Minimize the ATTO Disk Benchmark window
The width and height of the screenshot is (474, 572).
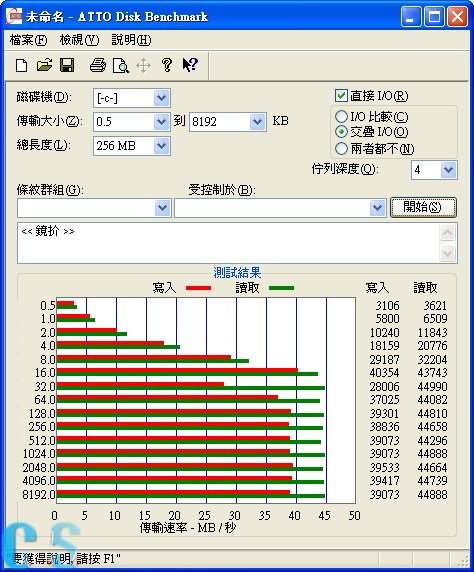click(x=411, y=16)
